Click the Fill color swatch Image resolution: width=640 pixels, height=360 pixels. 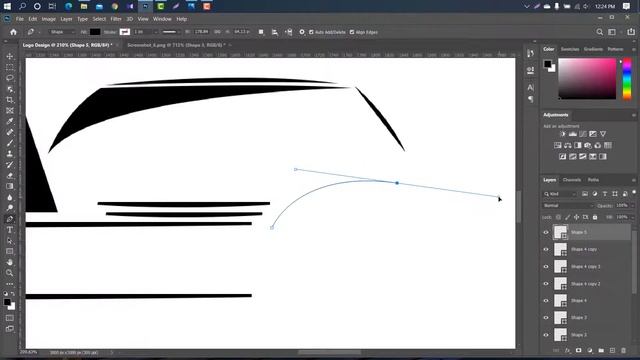[x=95, y=32]
